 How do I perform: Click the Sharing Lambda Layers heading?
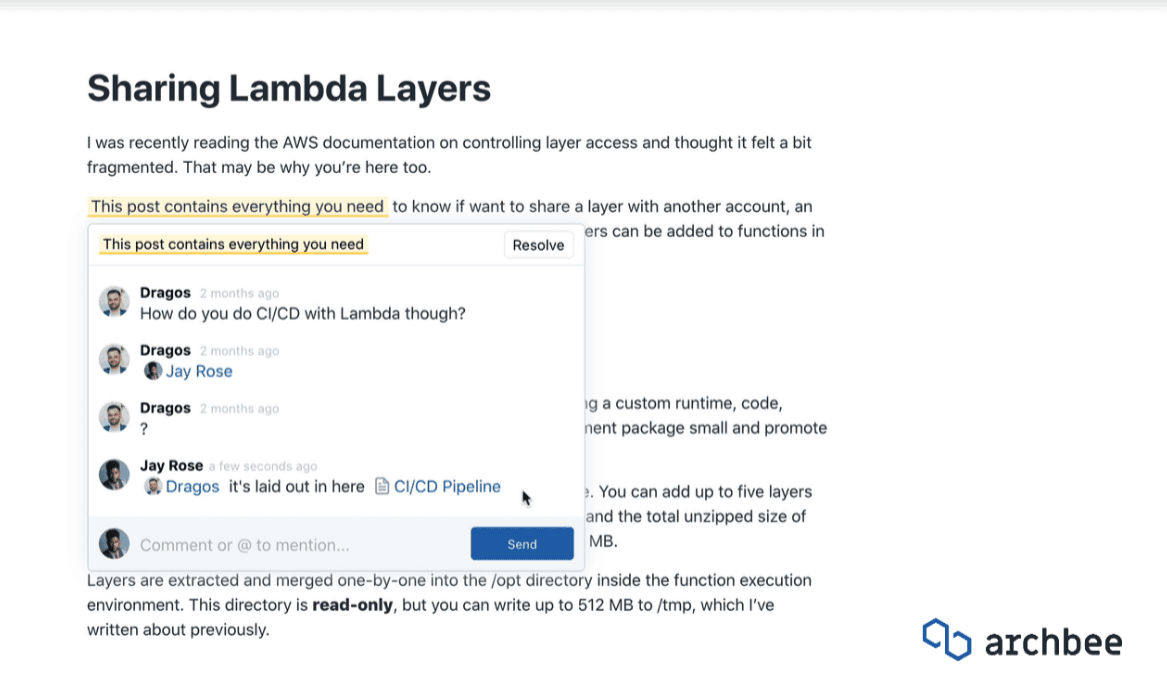tap(289, 89)
